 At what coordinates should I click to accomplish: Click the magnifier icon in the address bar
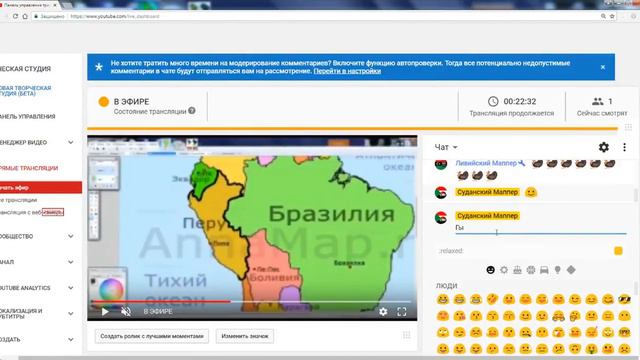coord(603,16)
